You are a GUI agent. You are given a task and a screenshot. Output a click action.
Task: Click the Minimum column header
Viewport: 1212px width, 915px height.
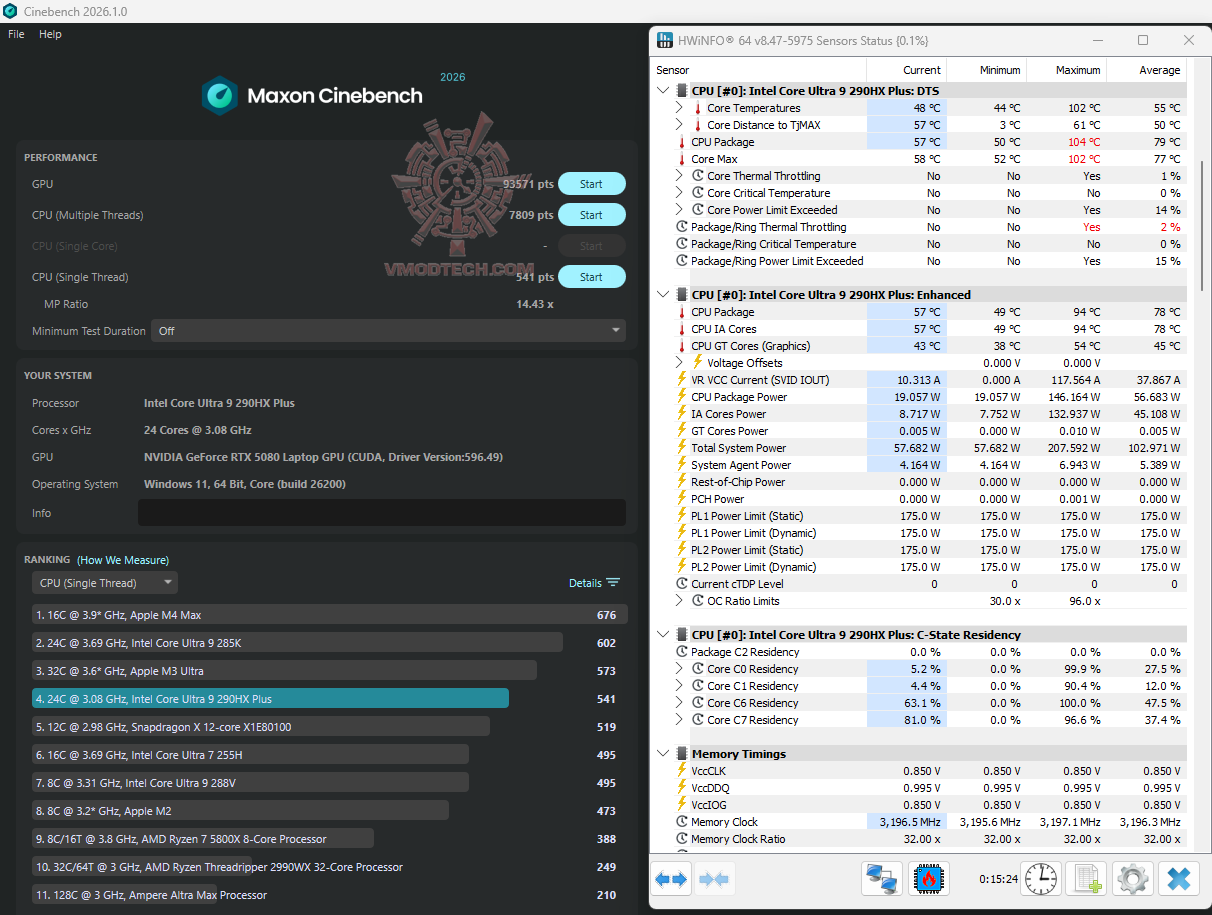[x=985, y=70]
